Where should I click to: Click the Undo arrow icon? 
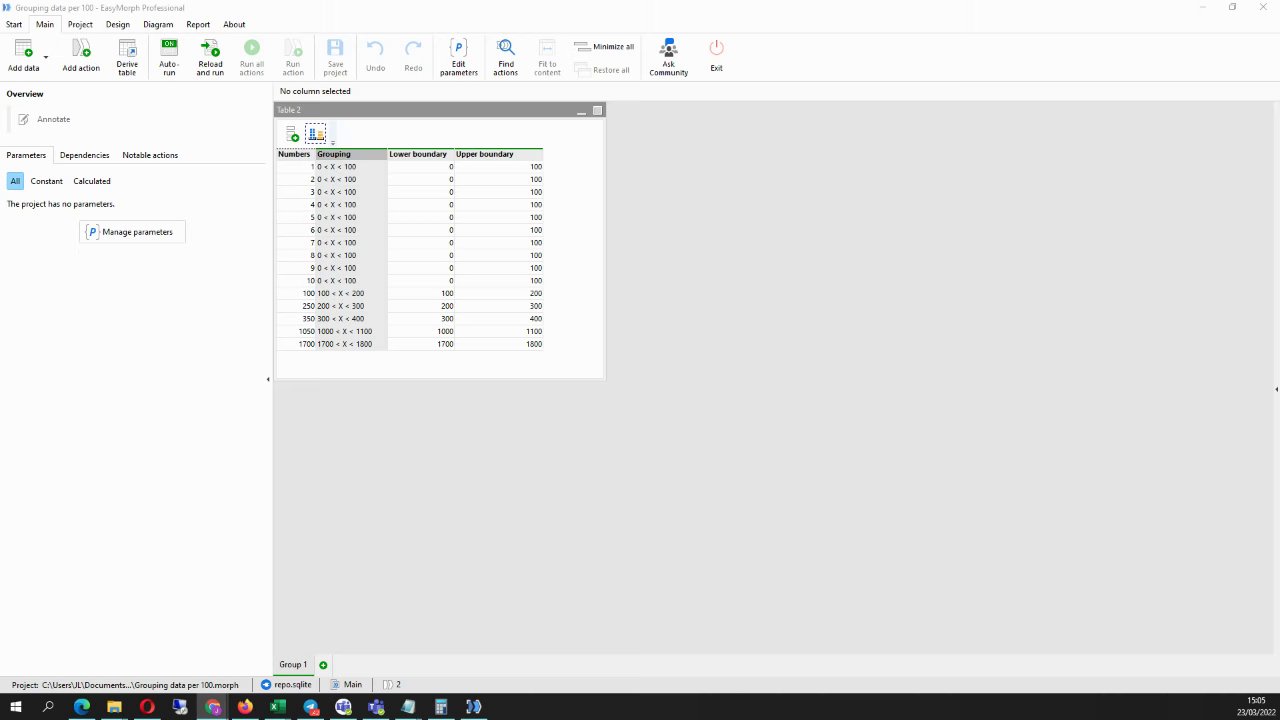[375, 48]
